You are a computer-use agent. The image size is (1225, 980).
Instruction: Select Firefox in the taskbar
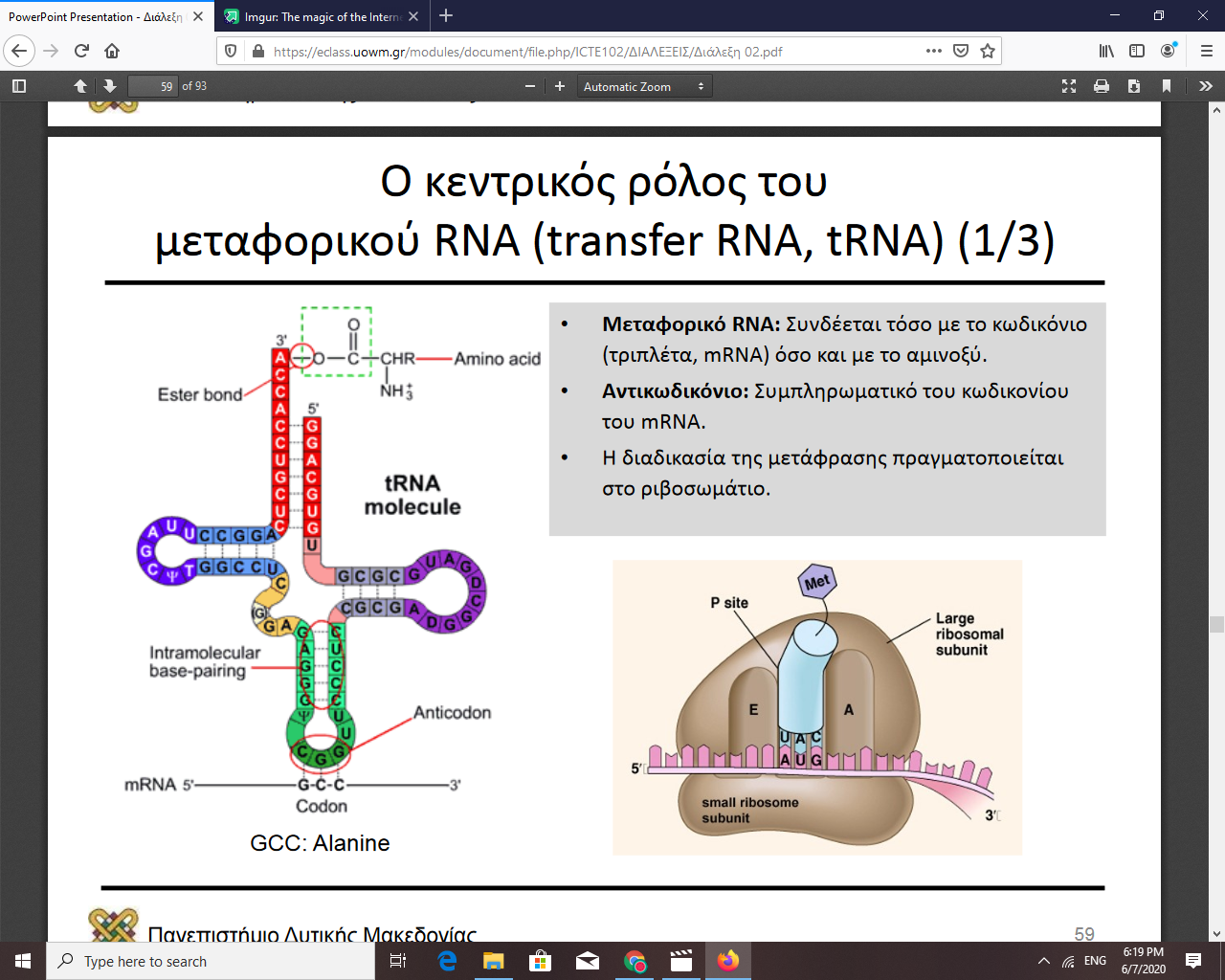pos(728,961)
